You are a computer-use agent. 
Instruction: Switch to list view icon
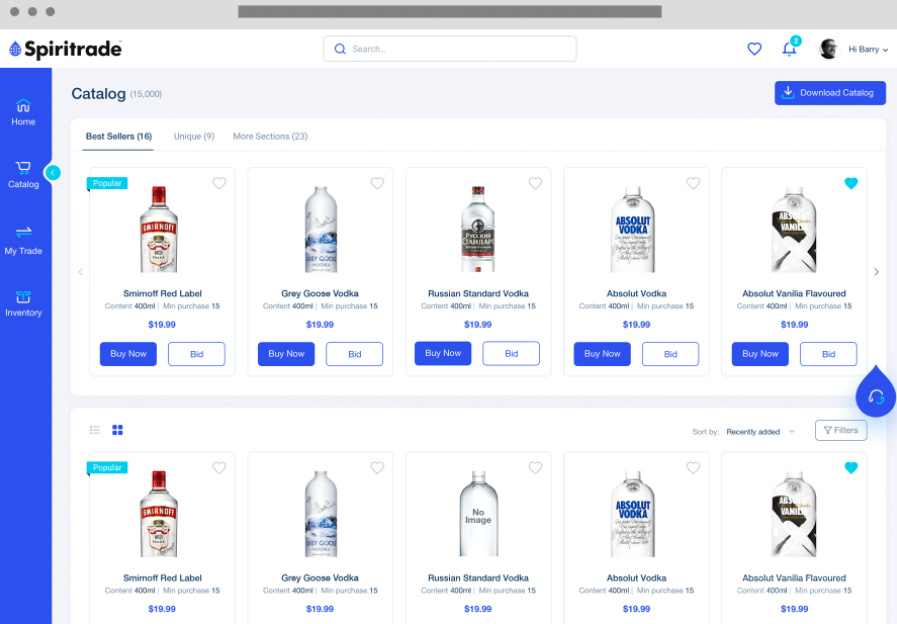pyautogui.click(x=95, y=430)
